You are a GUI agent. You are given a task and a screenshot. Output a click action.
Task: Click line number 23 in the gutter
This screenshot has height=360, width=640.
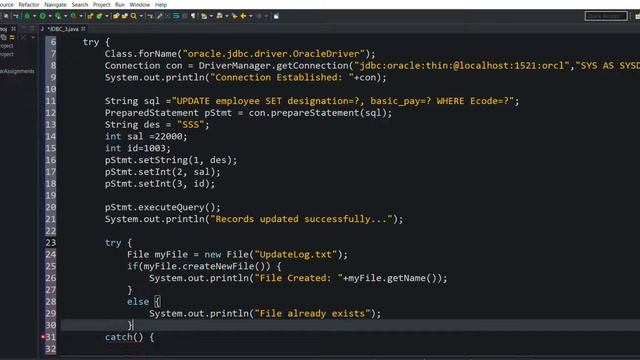[x=51, y=242]
